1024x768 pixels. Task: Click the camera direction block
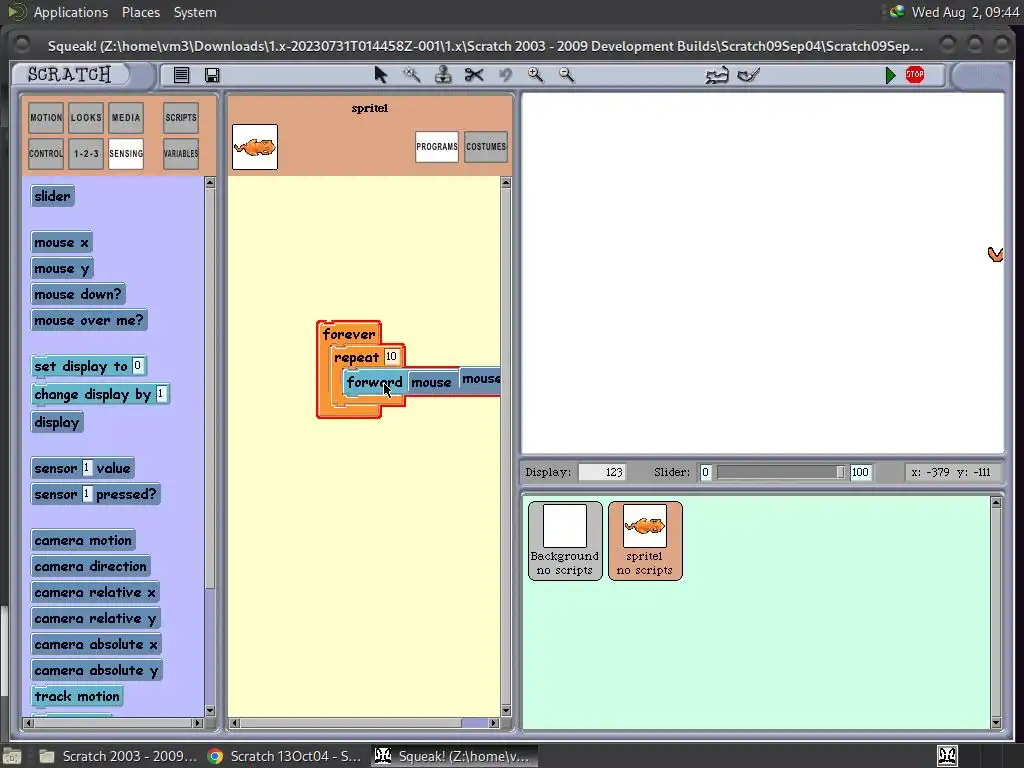(91, 566)
